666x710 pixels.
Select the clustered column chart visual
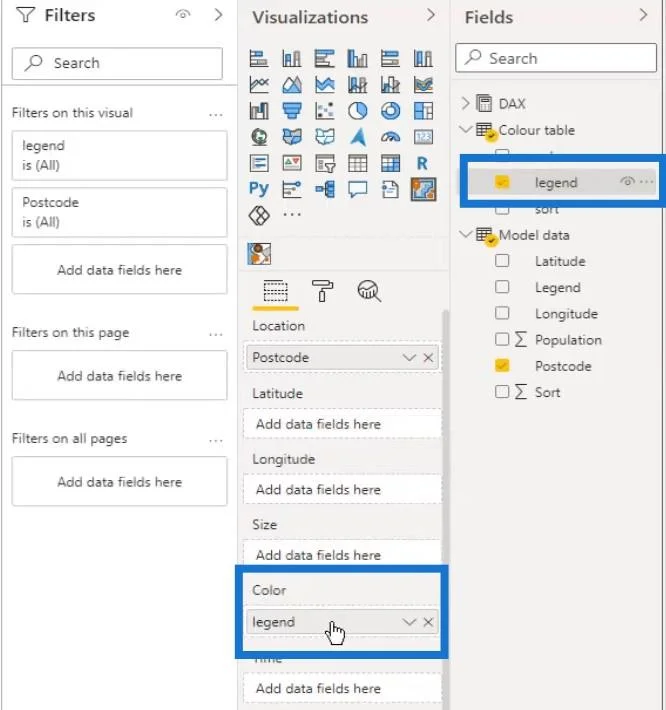point(357,58)
